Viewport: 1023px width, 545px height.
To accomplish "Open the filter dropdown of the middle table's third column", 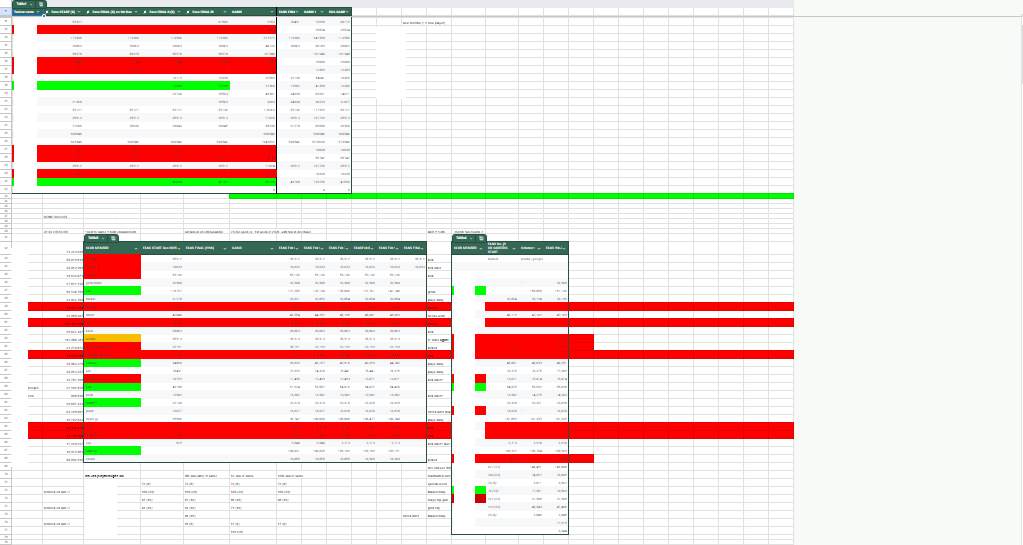I will 224,249.
